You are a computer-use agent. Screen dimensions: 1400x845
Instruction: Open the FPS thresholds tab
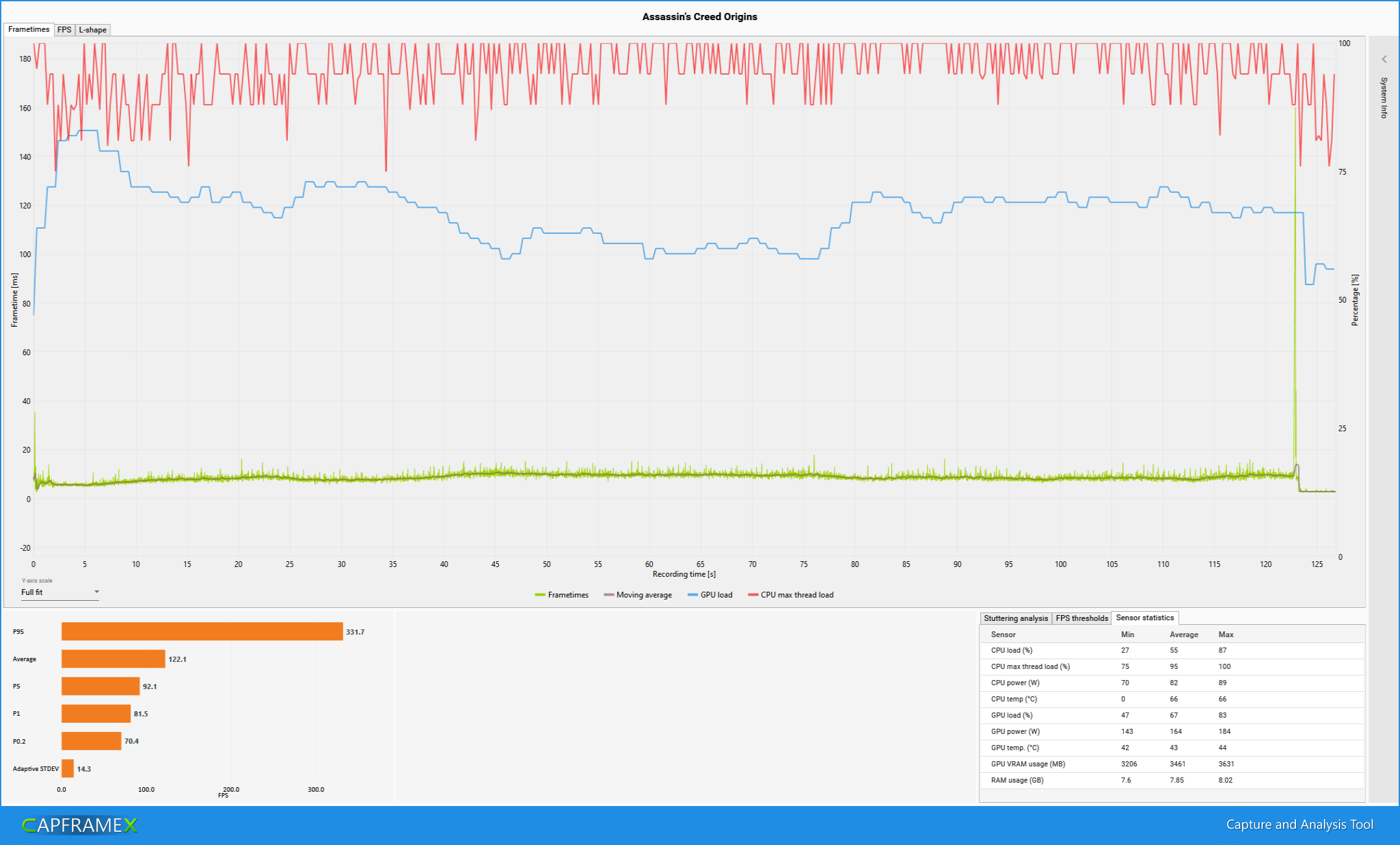click(x=1082, y=618)
